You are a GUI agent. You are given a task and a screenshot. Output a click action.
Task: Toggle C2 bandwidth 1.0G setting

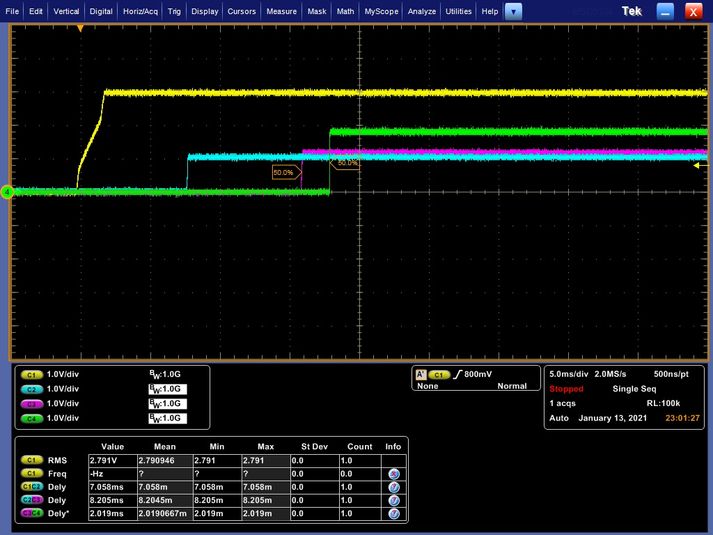coord(167,389)
